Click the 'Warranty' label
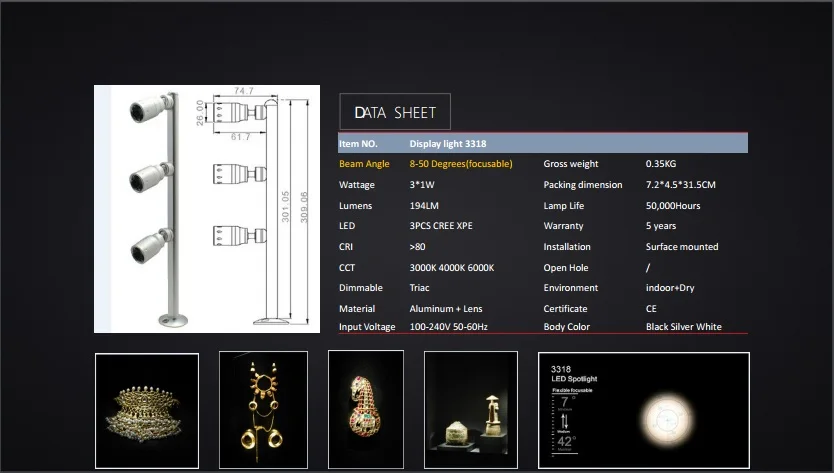The height and width of the screenshot is (473, 834). (x=563, y=226)
